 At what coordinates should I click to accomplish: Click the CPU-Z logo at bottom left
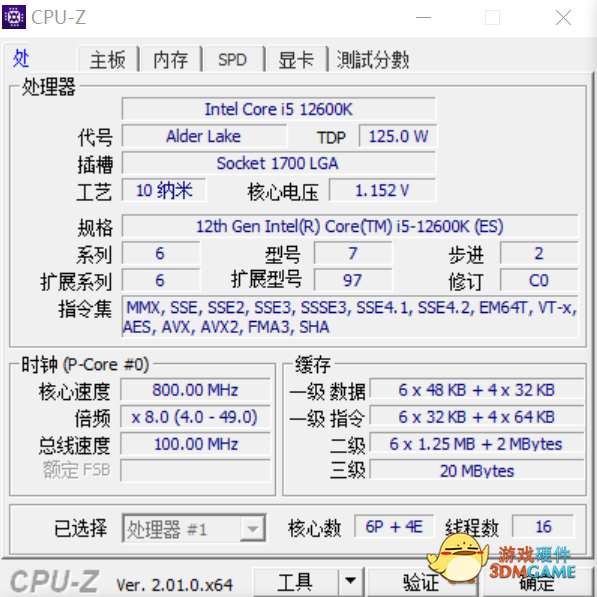[x=54, y=581]
